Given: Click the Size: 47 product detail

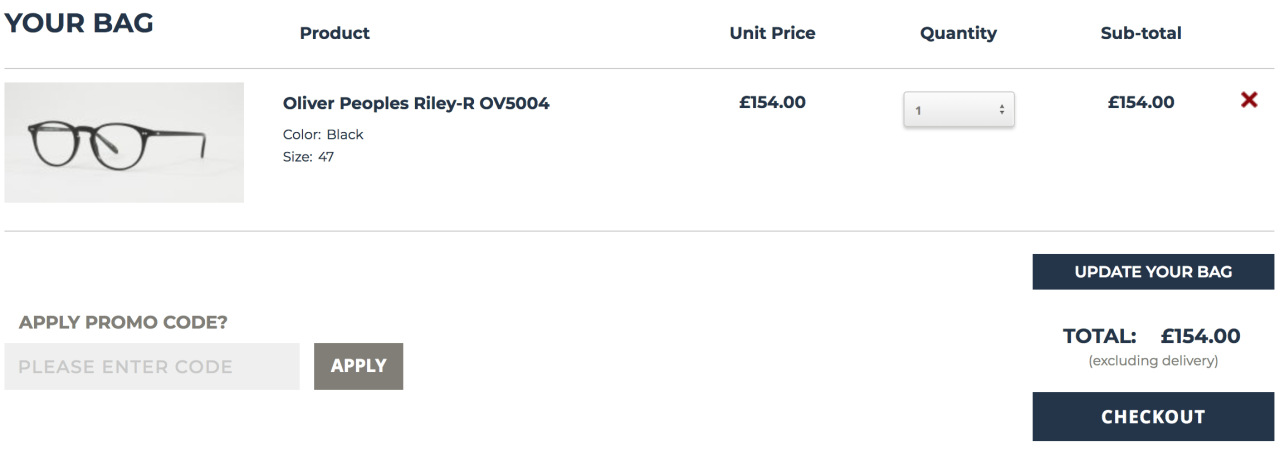Looking at the screenshot, I should pos(308,156).
